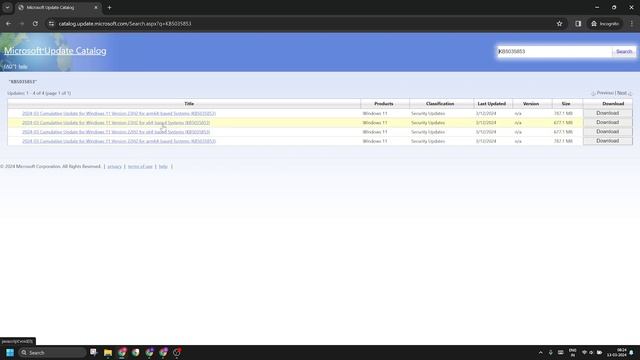The height and width of the screenshot is (360, 640).
Task: Open the 22H2 x64-based update link
Action: point(116,132)
